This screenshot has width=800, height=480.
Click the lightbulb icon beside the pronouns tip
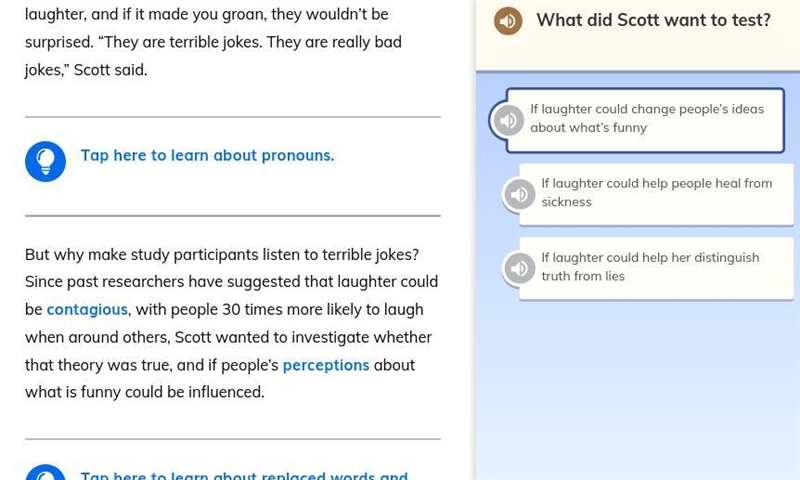tap(45, 161)
